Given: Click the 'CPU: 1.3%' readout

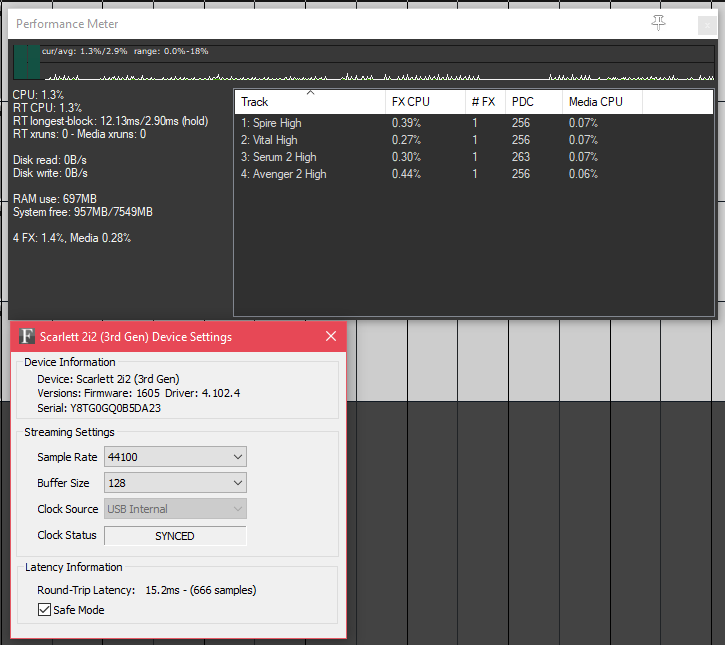Looking at the screenshot, I should [38, 95].
